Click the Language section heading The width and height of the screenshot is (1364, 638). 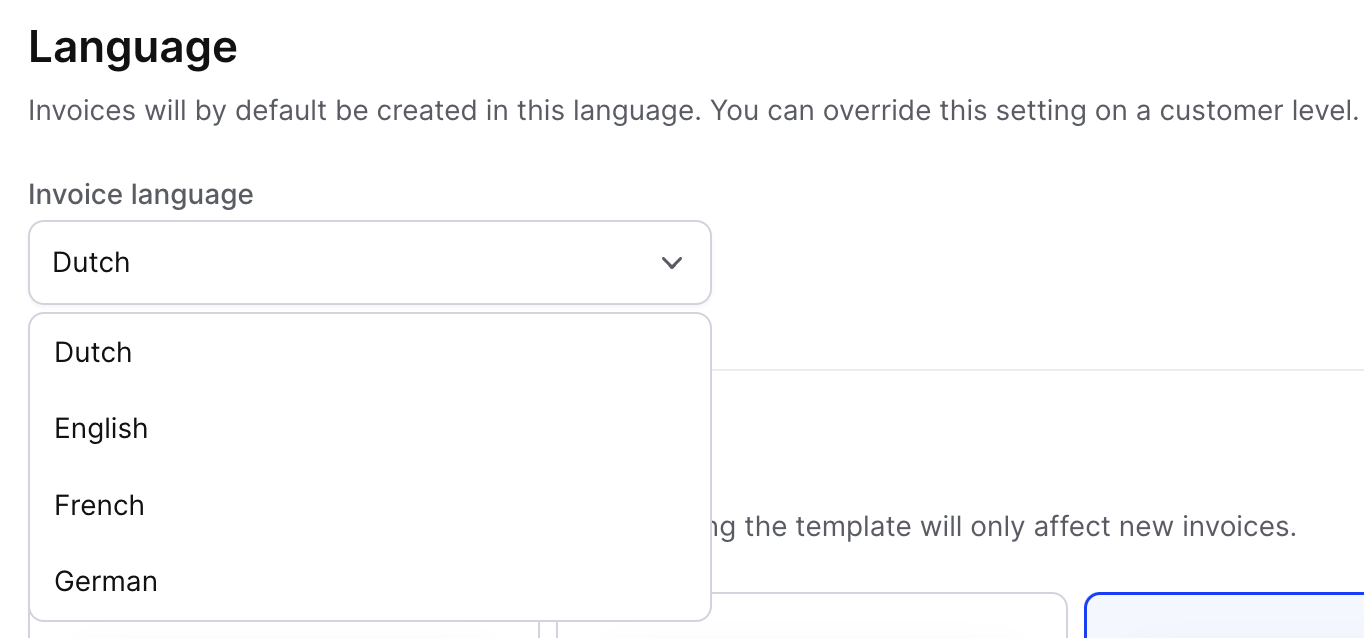point(133,47)
